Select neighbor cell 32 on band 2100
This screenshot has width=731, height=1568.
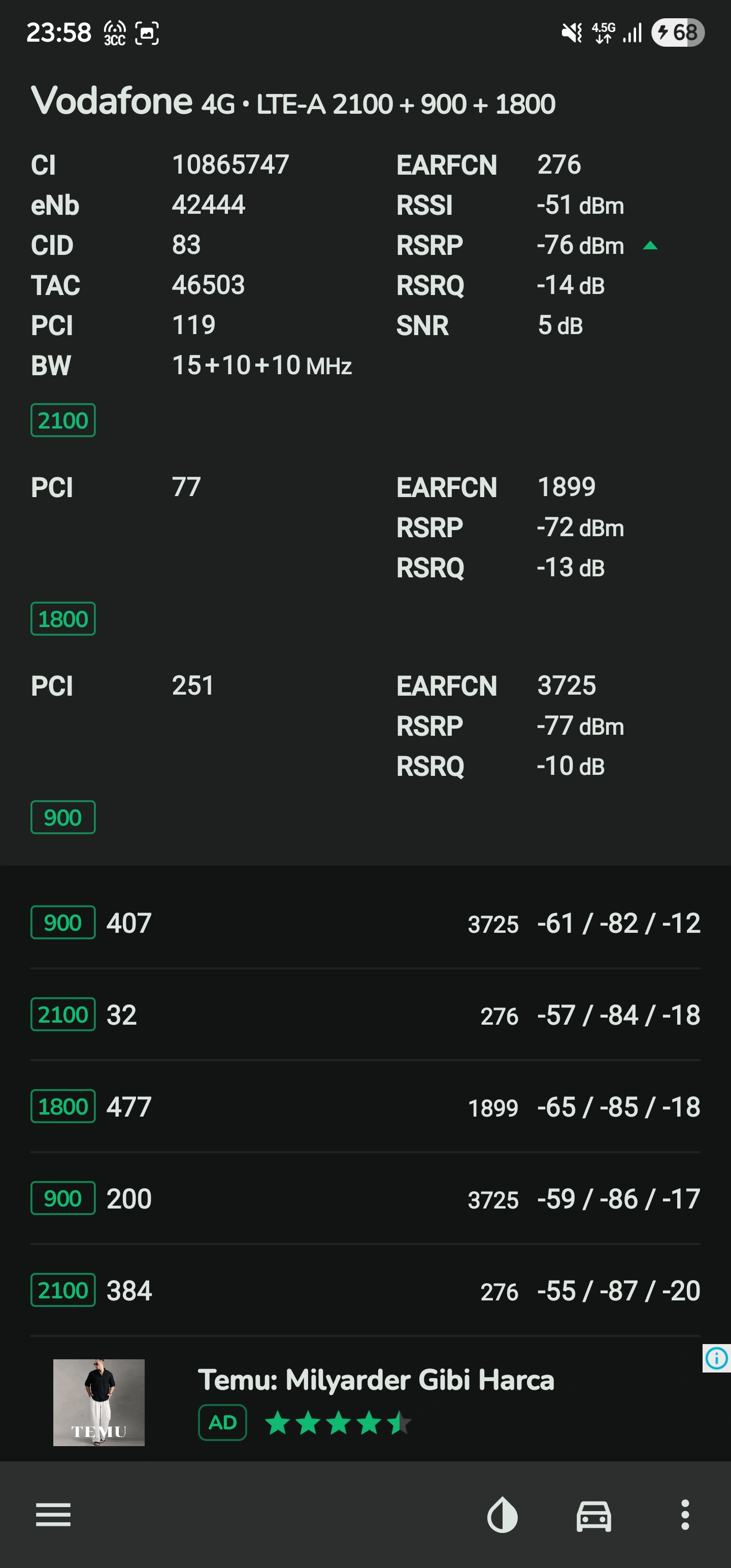click(365, 1015)
